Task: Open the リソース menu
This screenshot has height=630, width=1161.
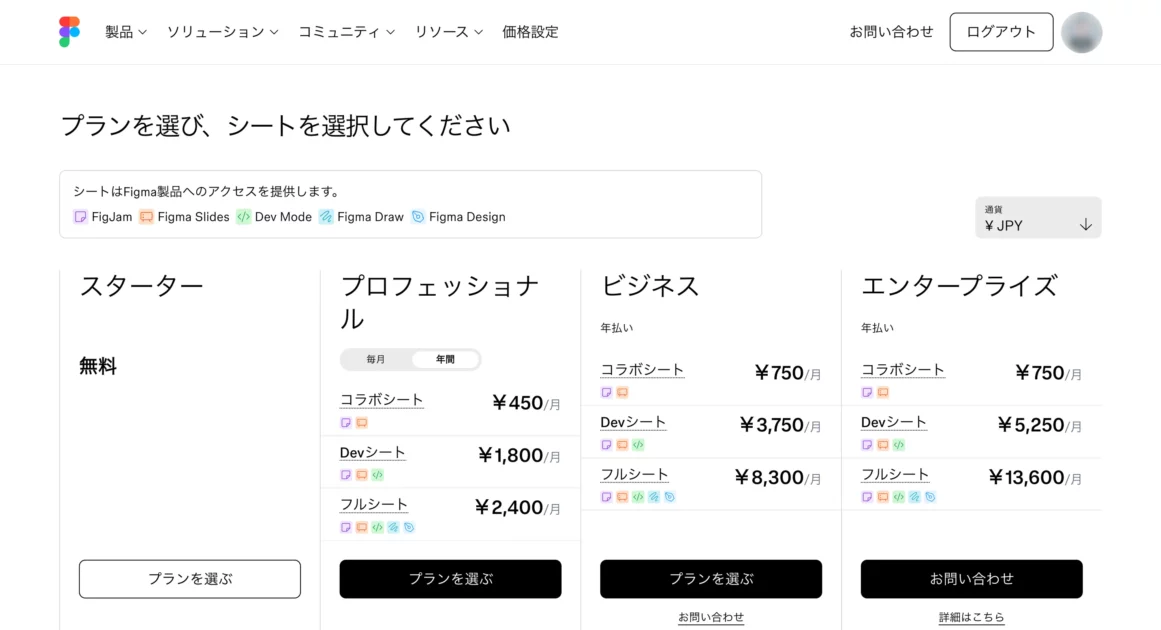Action: [449, 32]
